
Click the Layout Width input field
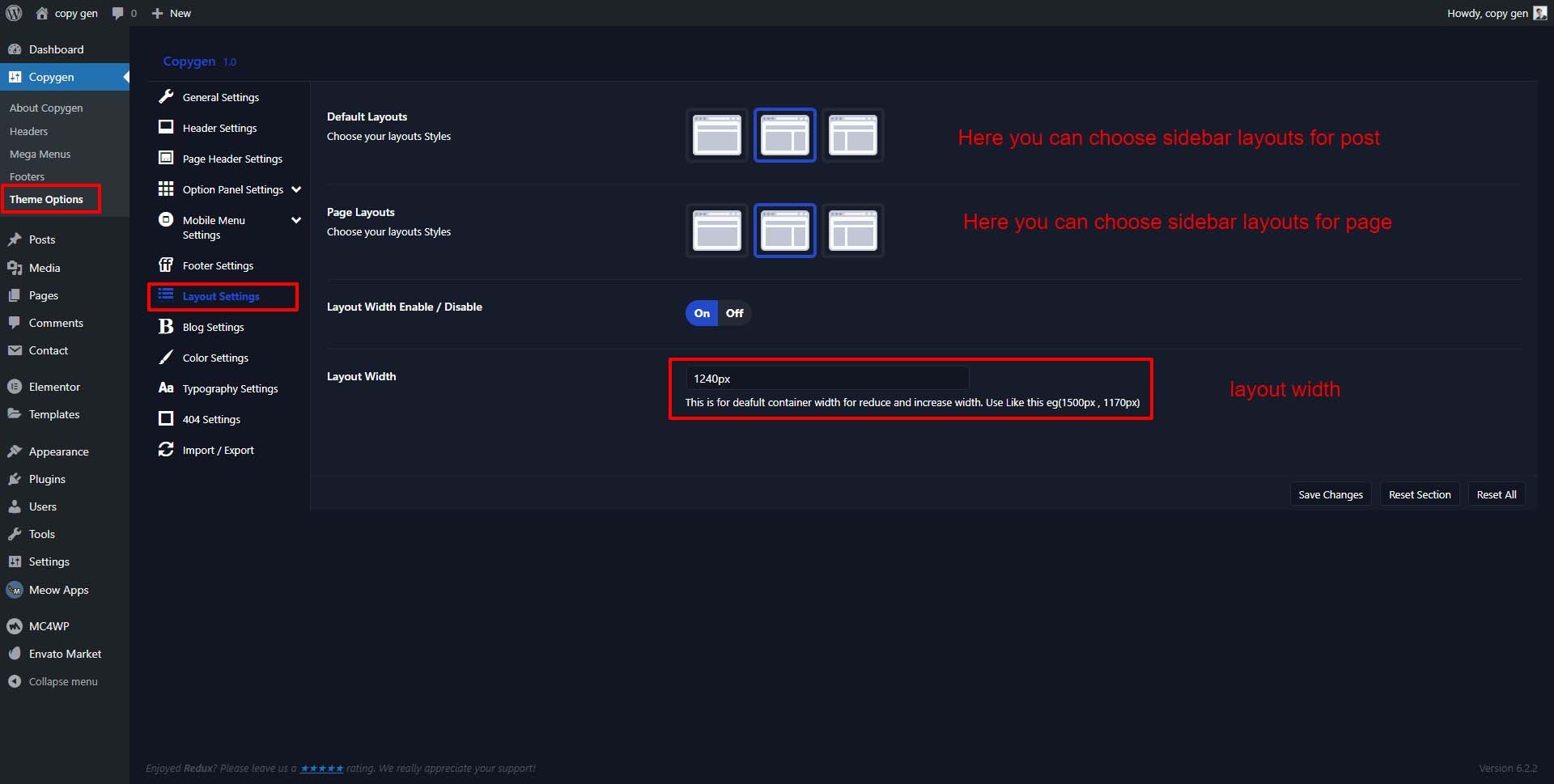[x=827, y=378]
